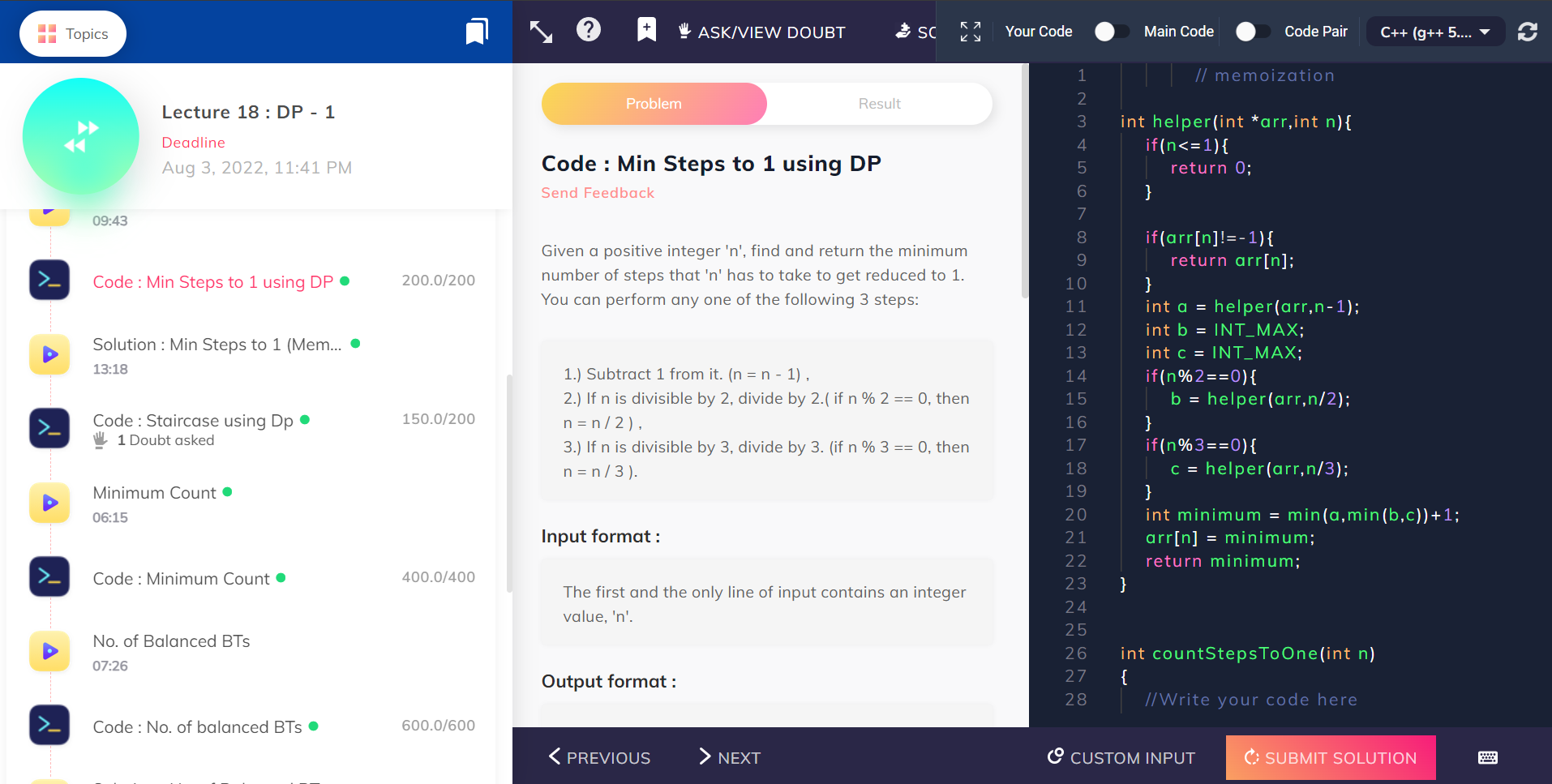Click the '200.0/200' score text

coord(439,281)
